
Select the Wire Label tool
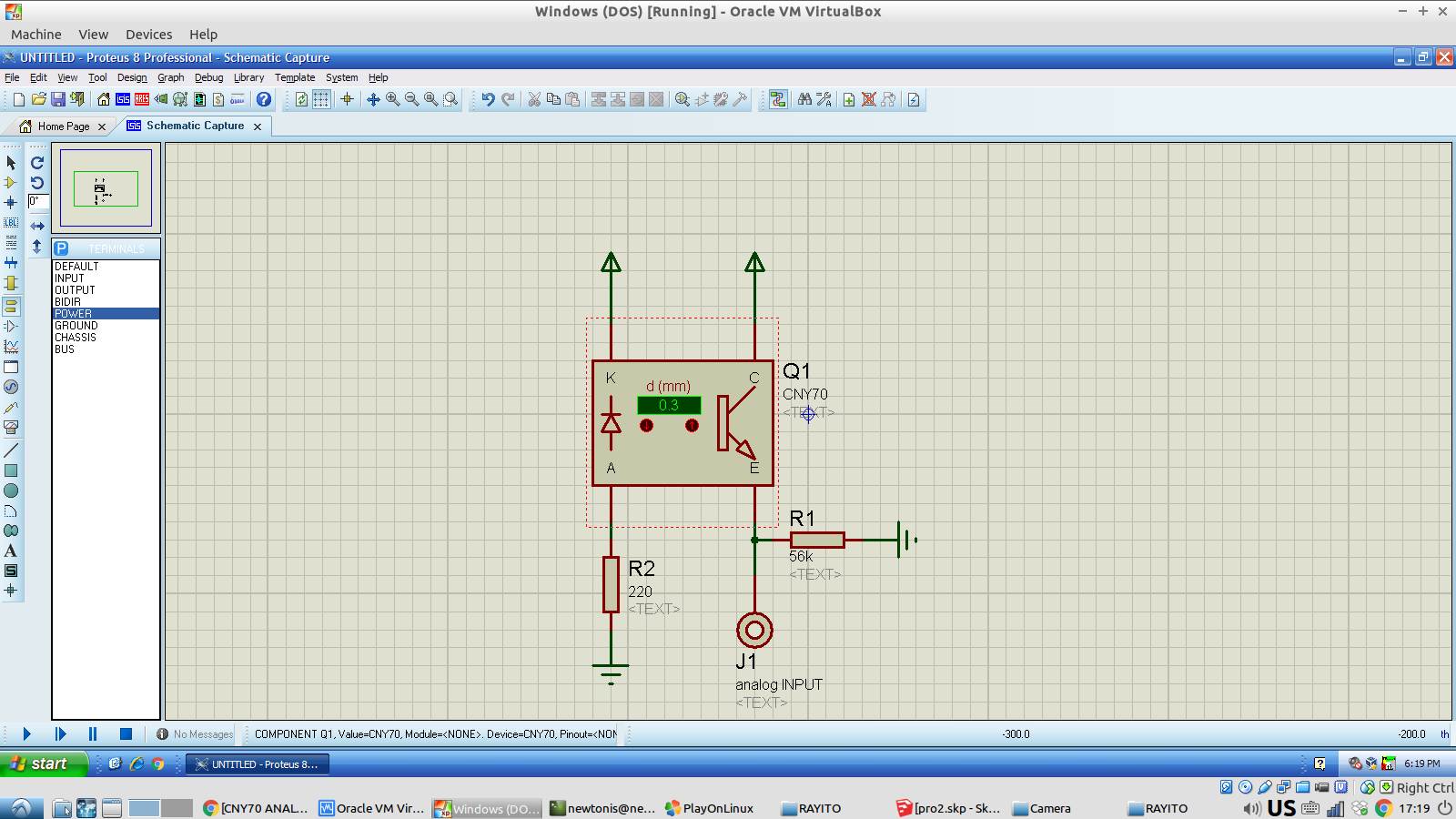[x=11, y=223]
